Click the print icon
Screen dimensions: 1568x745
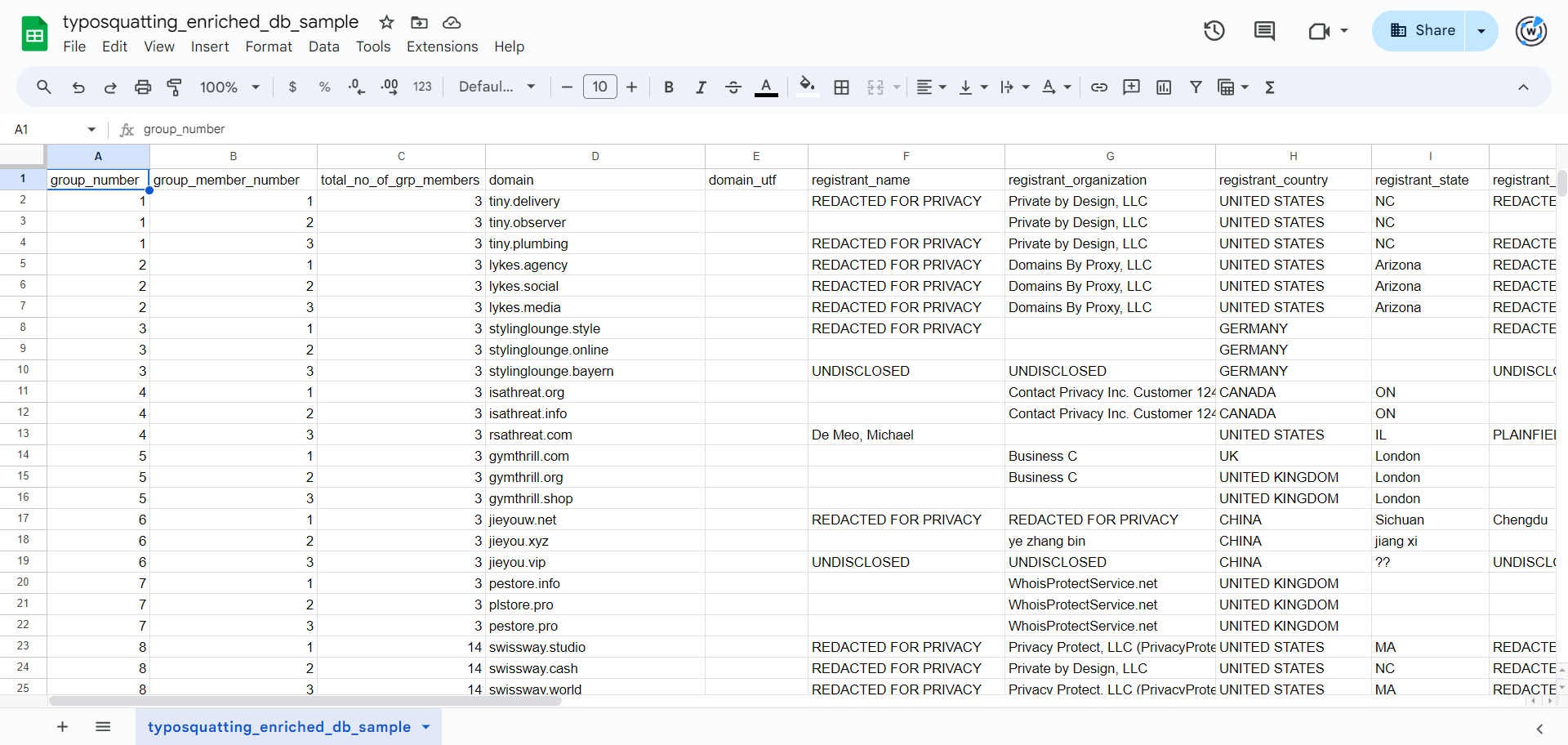[x=143, y=87]
